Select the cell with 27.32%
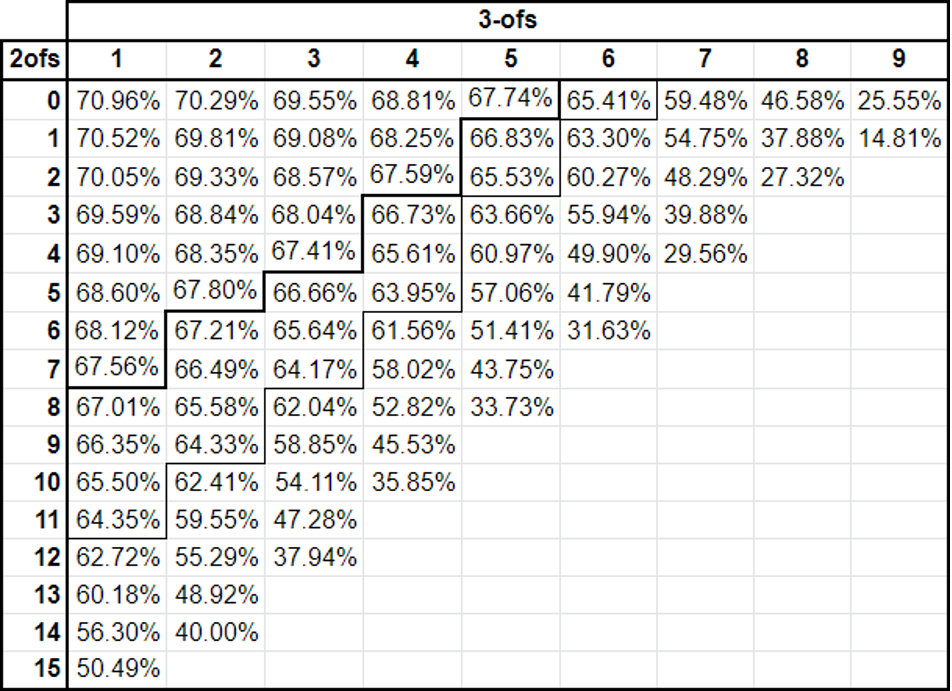Screen dimensions: 952x691 pyautogui.click(x=802, y=177)
